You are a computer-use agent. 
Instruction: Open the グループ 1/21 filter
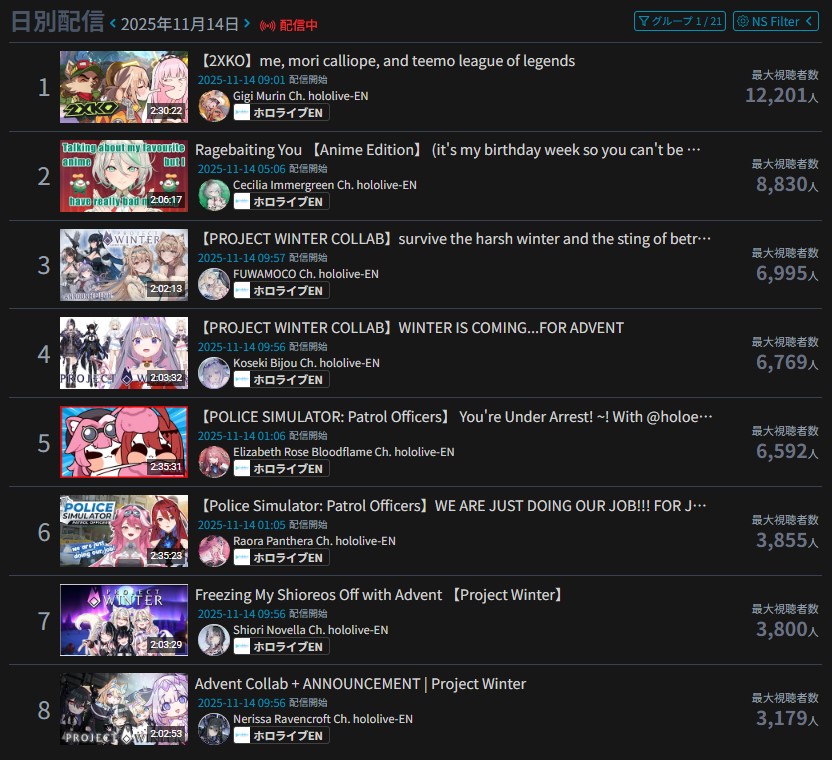tap(680, 21)
